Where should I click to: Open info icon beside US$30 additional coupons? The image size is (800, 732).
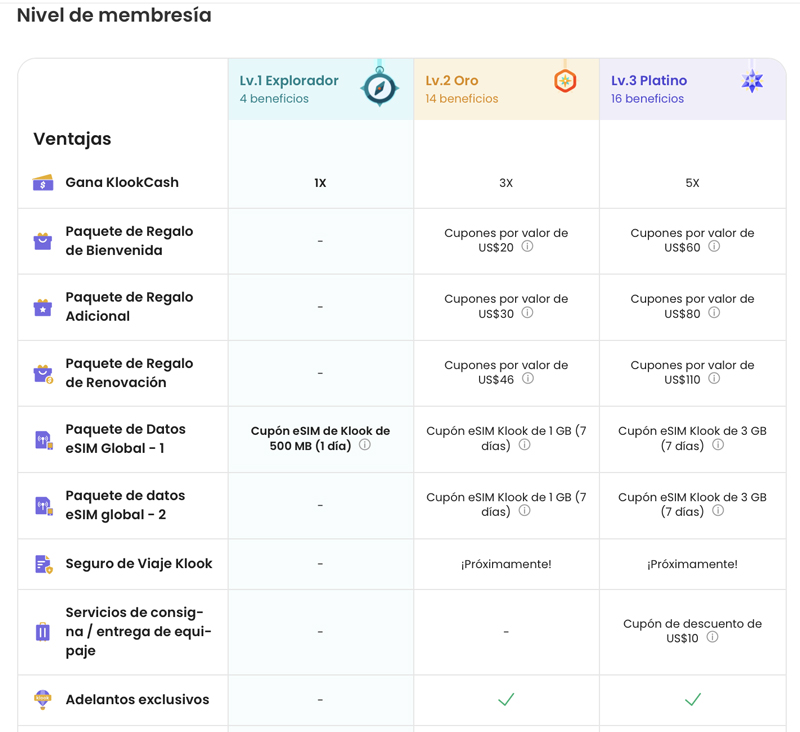pos(527,313)
